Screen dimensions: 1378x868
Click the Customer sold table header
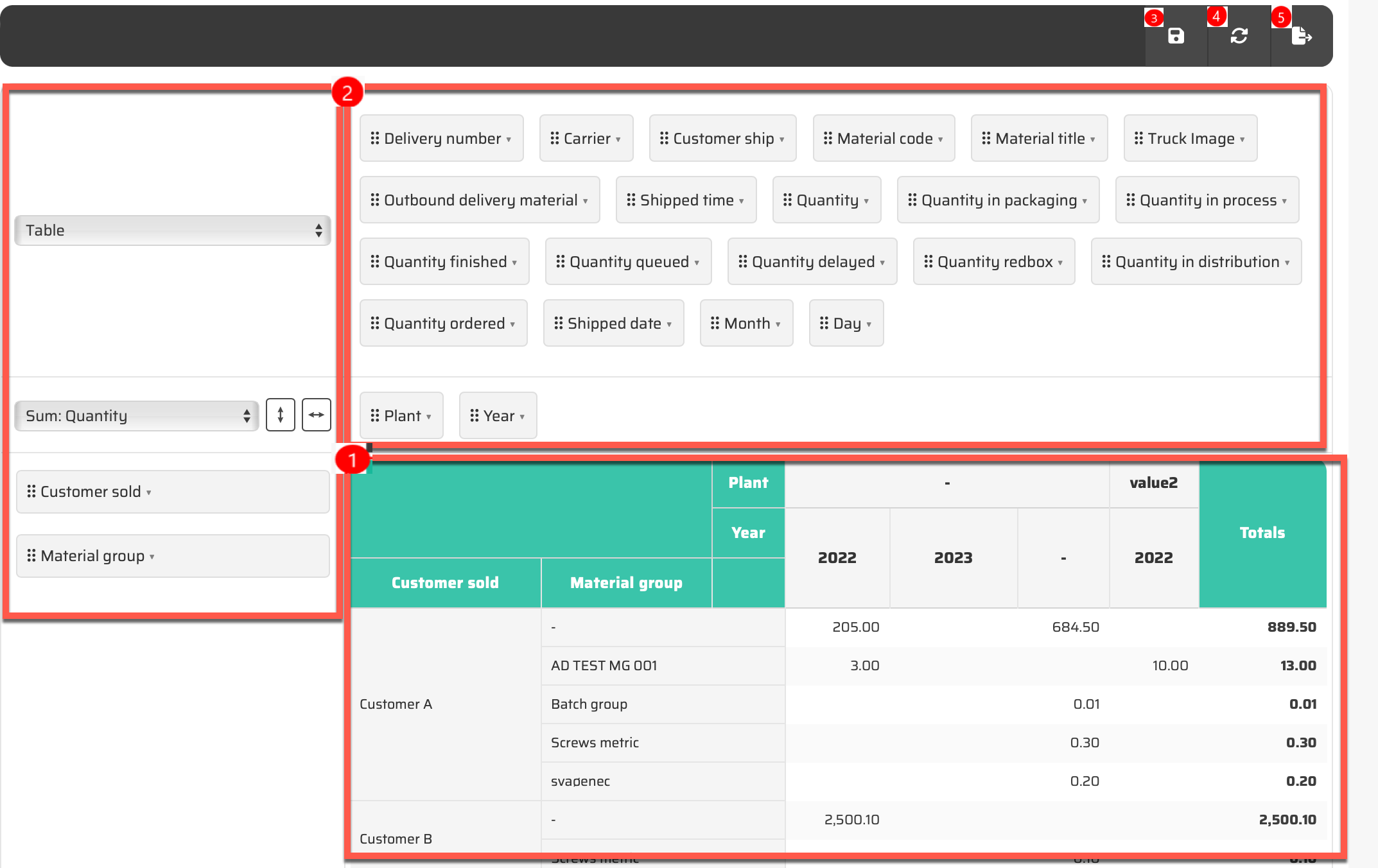tap(445, 582)
